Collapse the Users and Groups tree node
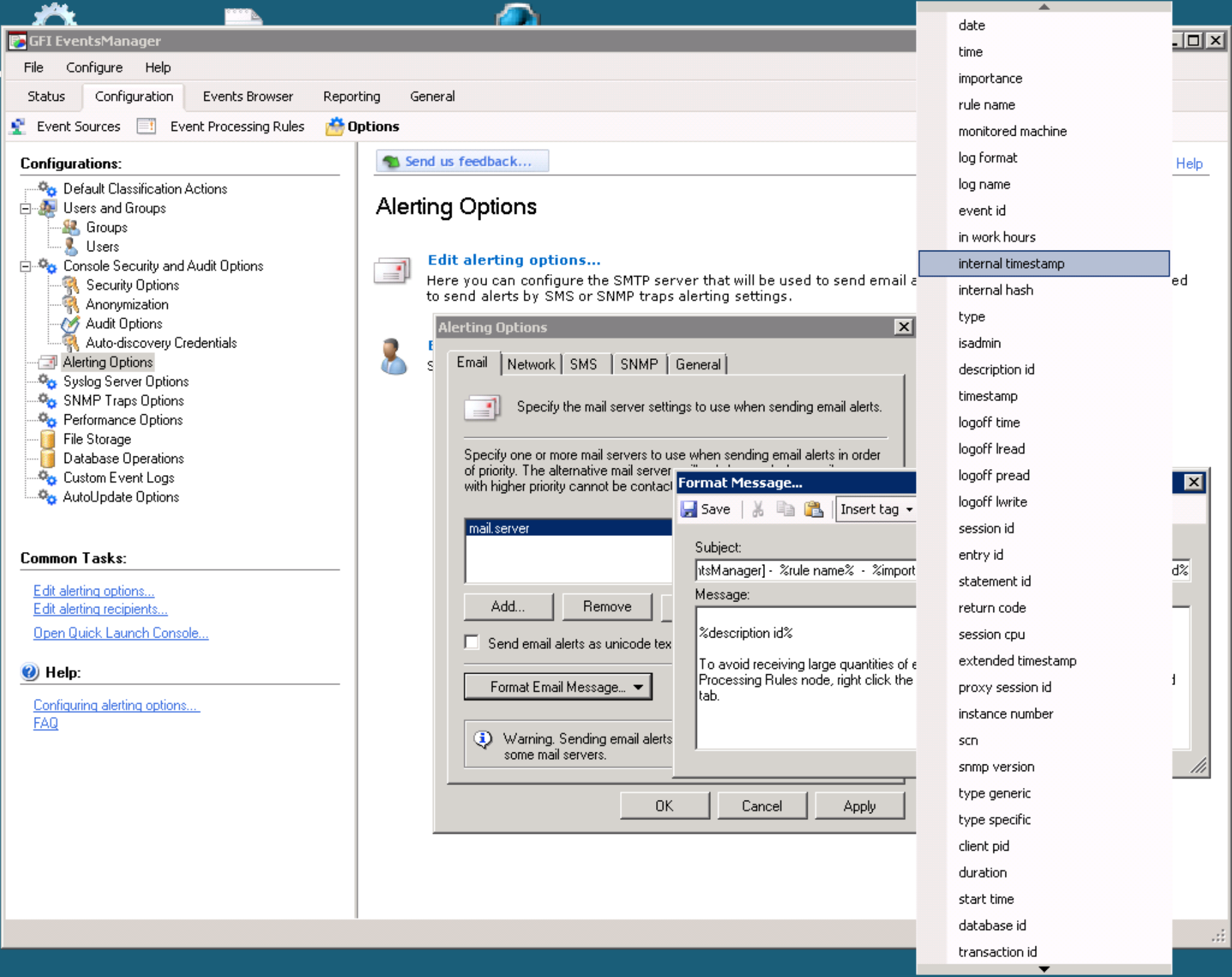The image size is (1232, 977). click(25, 208)
